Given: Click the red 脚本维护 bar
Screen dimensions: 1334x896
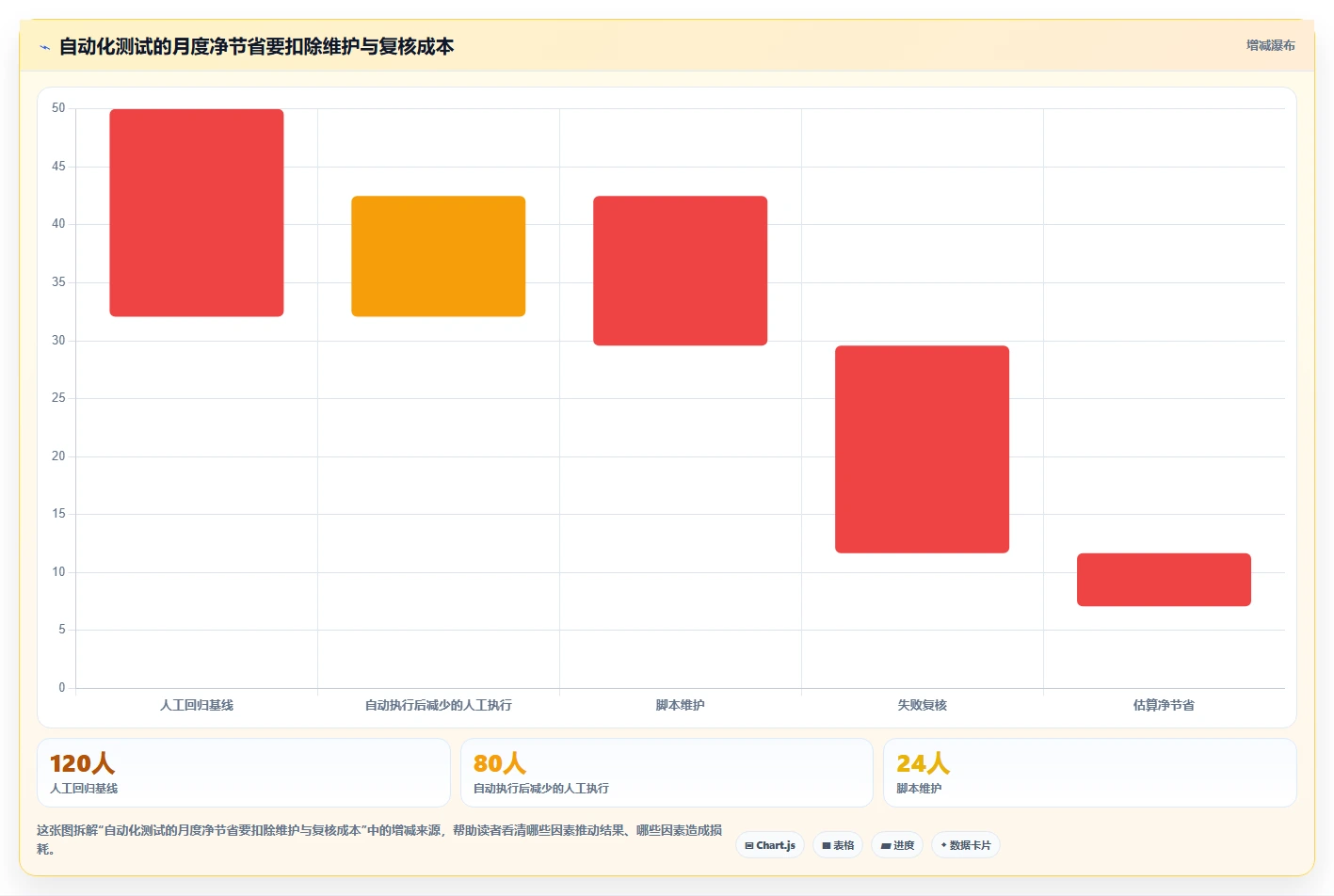Looking at the screenshot, I should 681,271.
